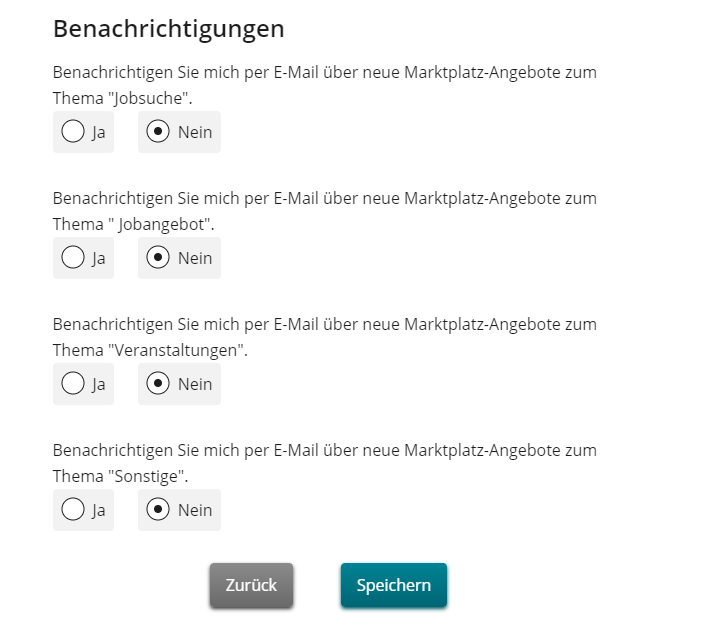716x642 pixels.
Task: Click the Sonstige notification description text
Action: tap(325, 463)
